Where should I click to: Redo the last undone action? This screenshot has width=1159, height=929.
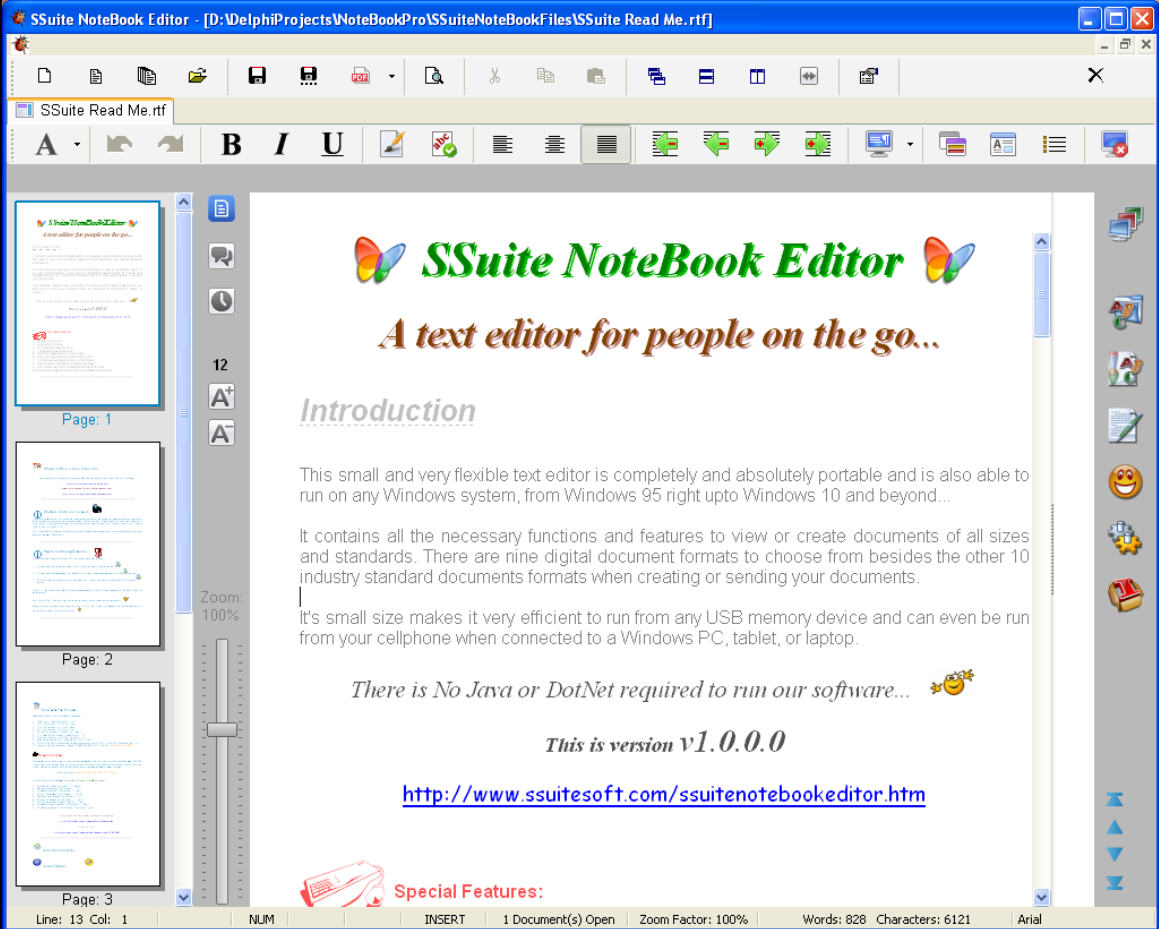171,143
